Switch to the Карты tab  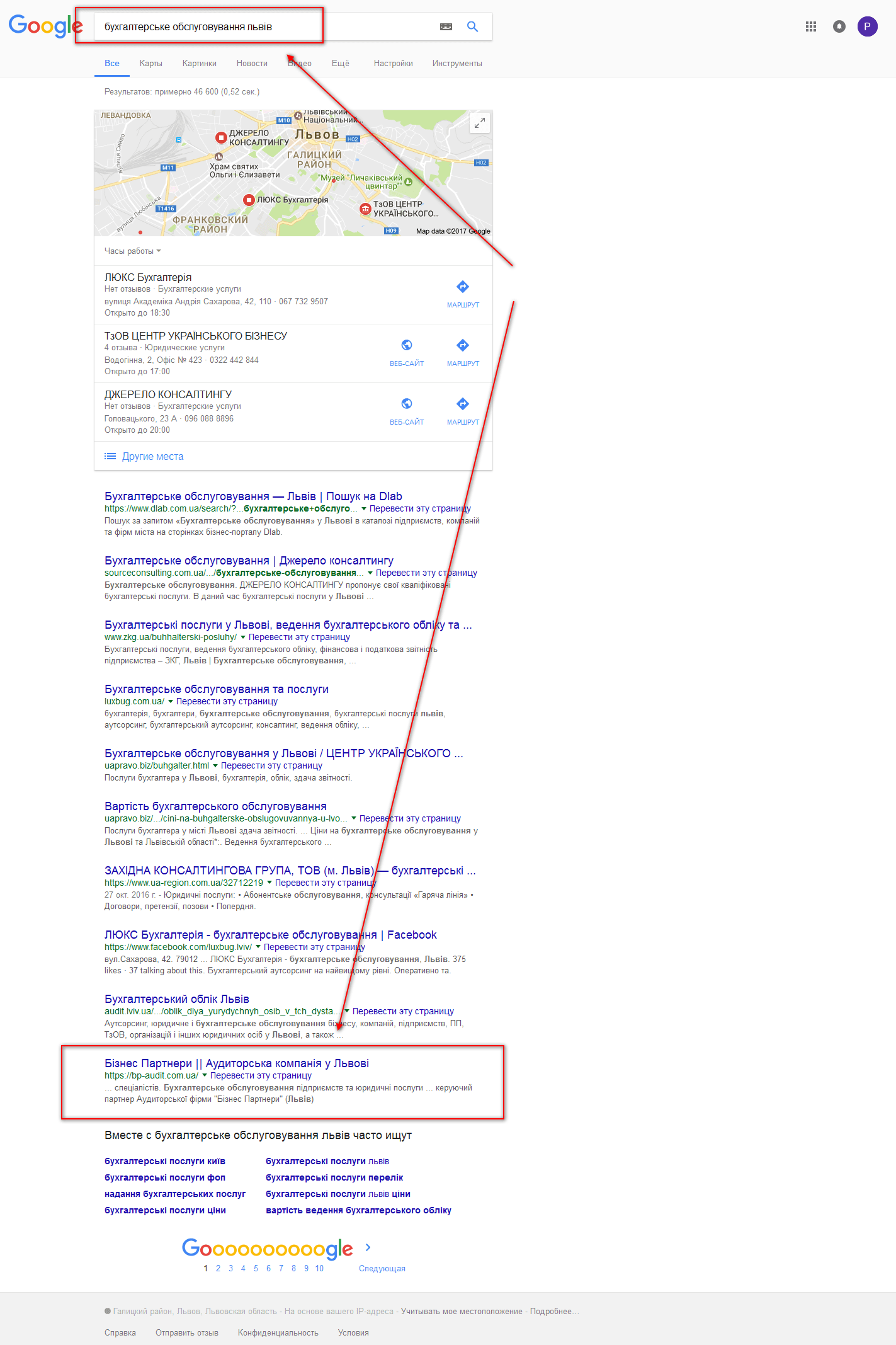point(151,63)
